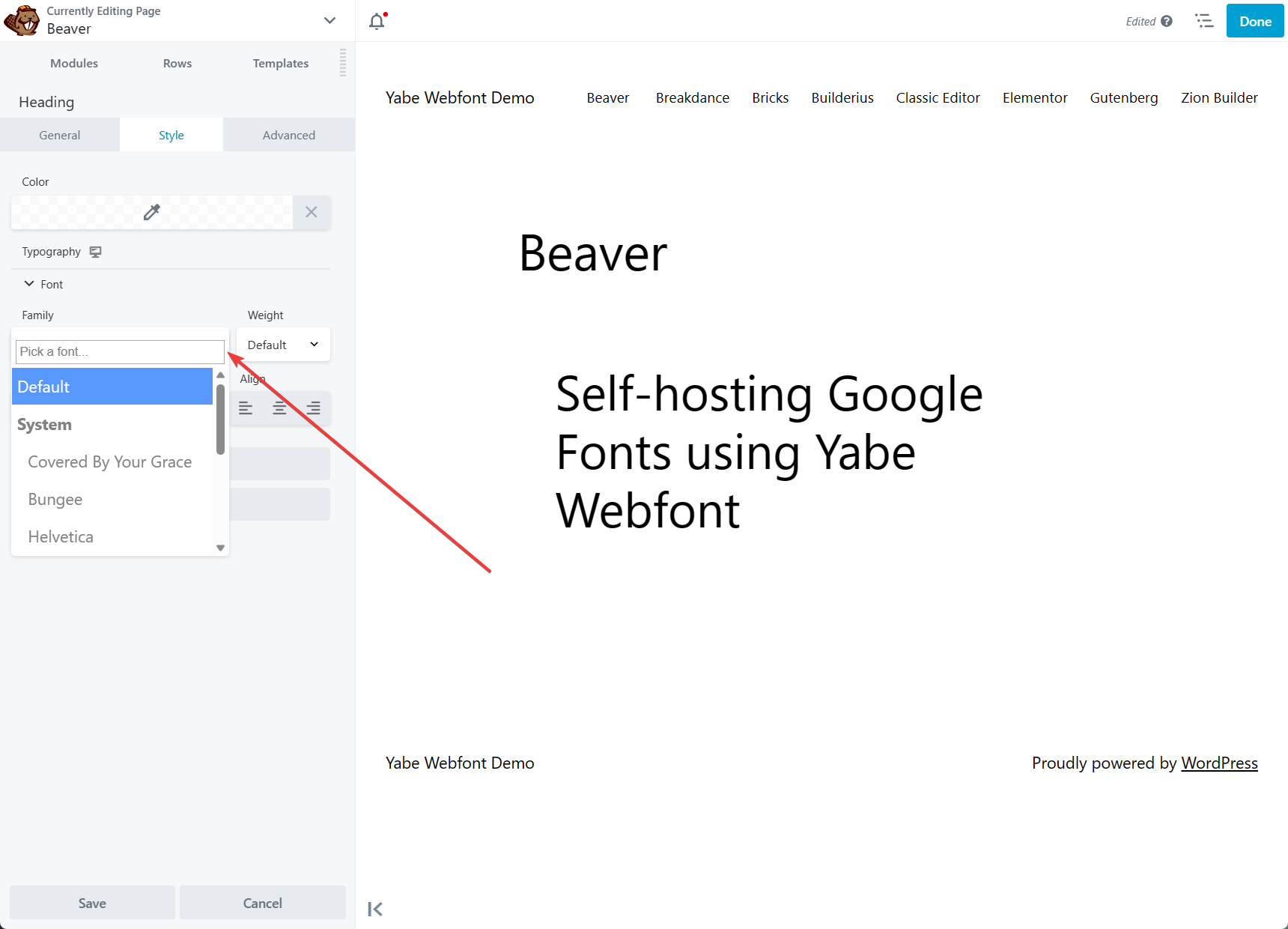Screen dimensions: 1288x929
Task: Click the Edited status text
Action: click(1140, 21)
